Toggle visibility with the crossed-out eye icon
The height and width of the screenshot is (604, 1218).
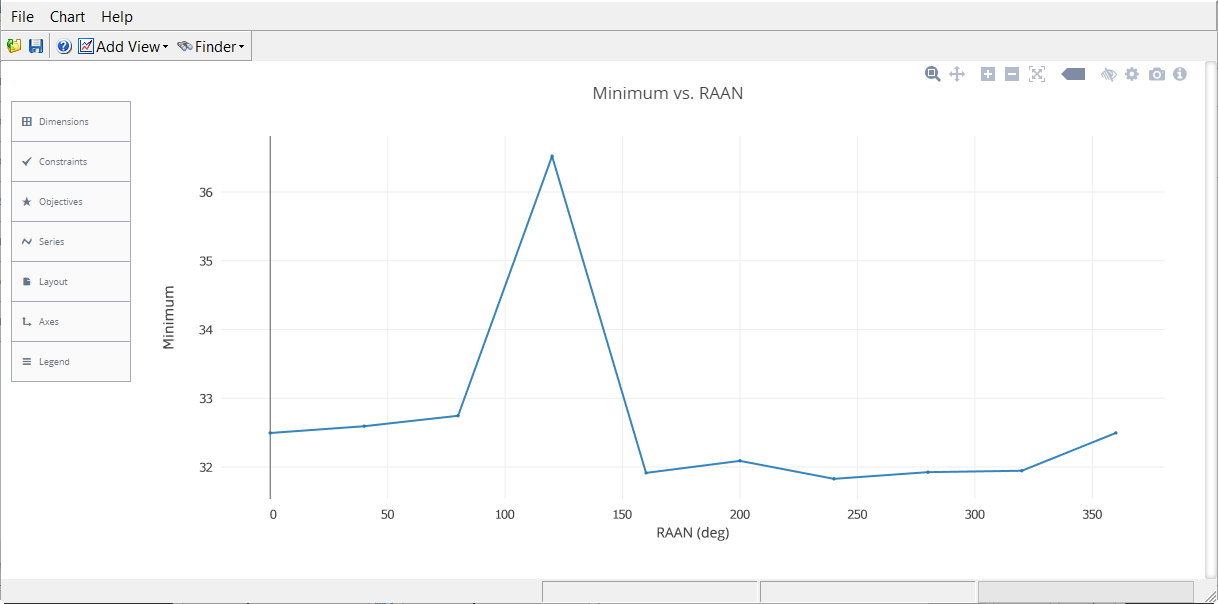(1108, 74)
